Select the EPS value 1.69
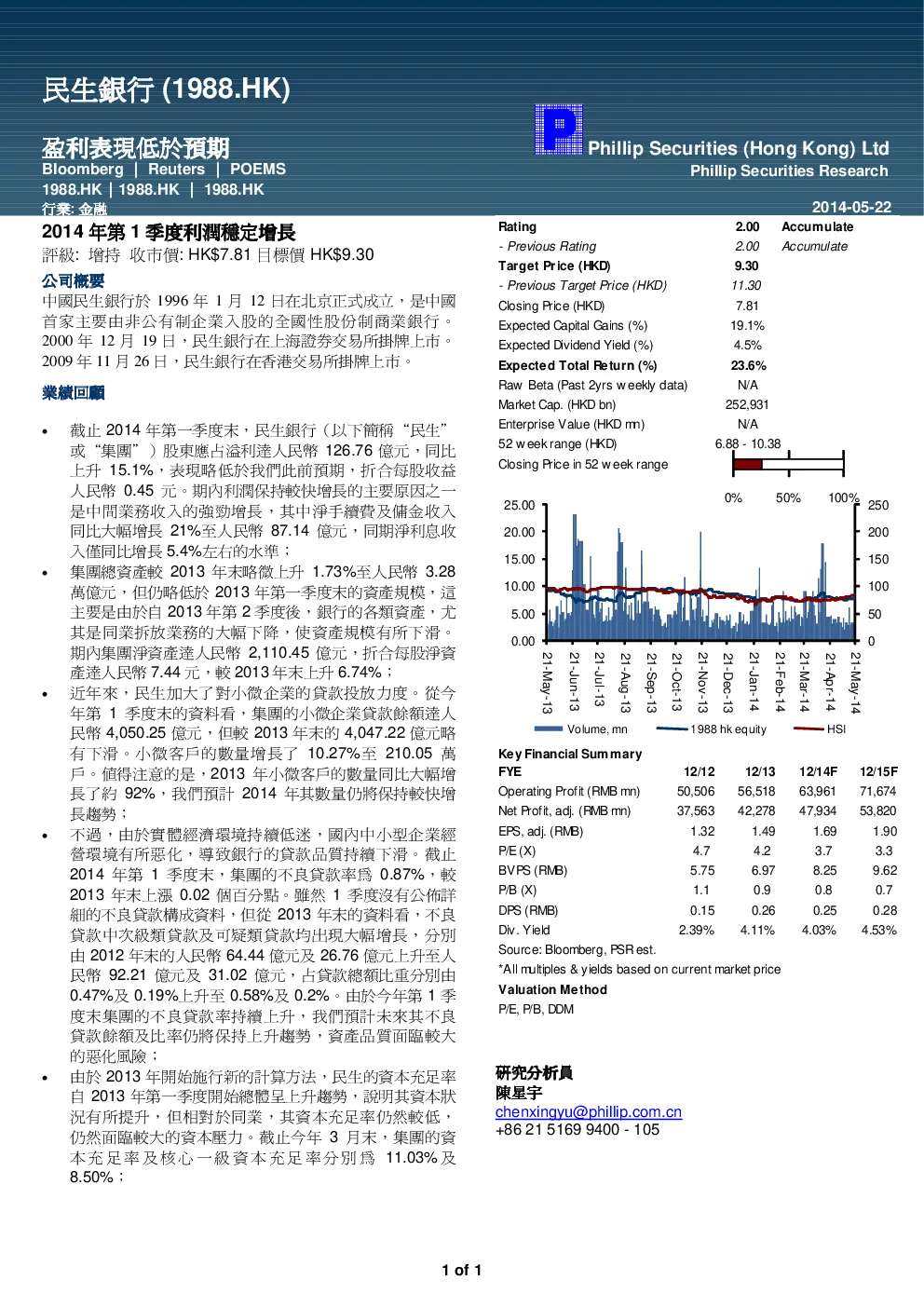Screen dimensions: 924x1307 coord(824,831)
